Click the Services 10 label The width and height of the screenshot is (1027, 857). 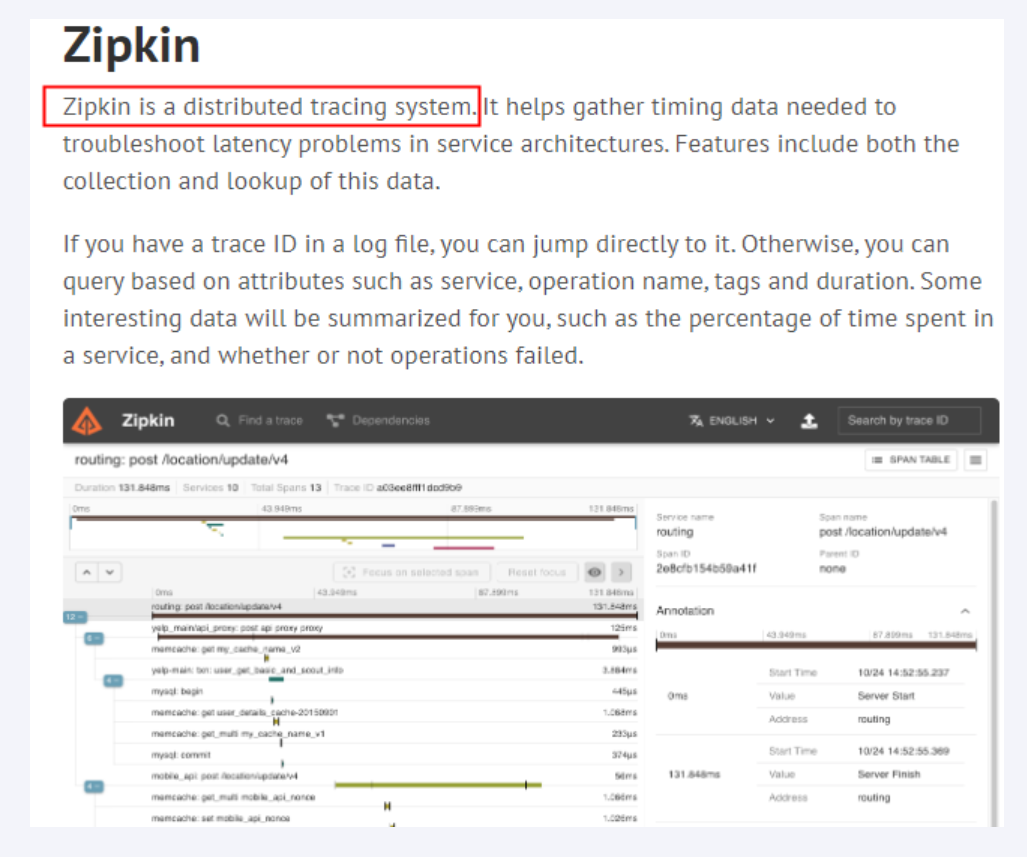click(x=210, y=487)
